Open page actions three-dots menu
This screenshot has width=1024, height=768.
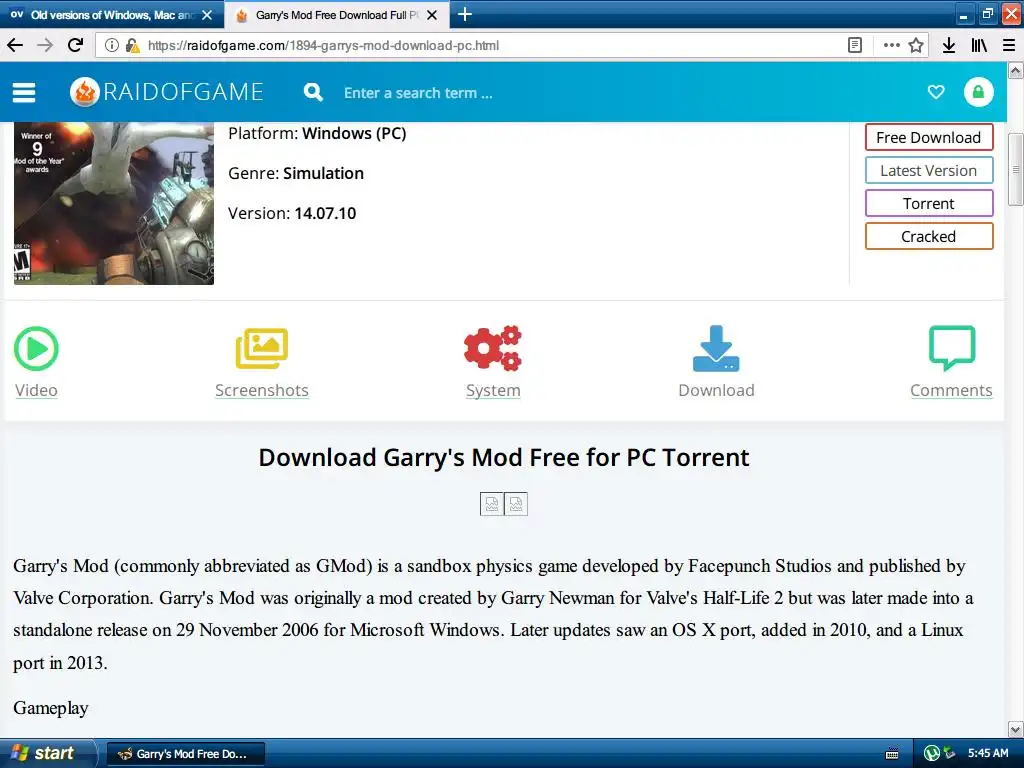891,45
